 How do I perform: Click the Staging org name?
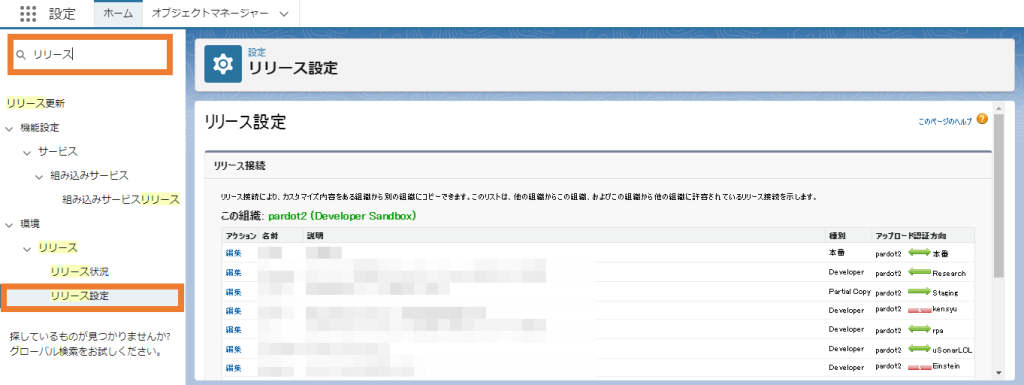[x=946, y=292]
